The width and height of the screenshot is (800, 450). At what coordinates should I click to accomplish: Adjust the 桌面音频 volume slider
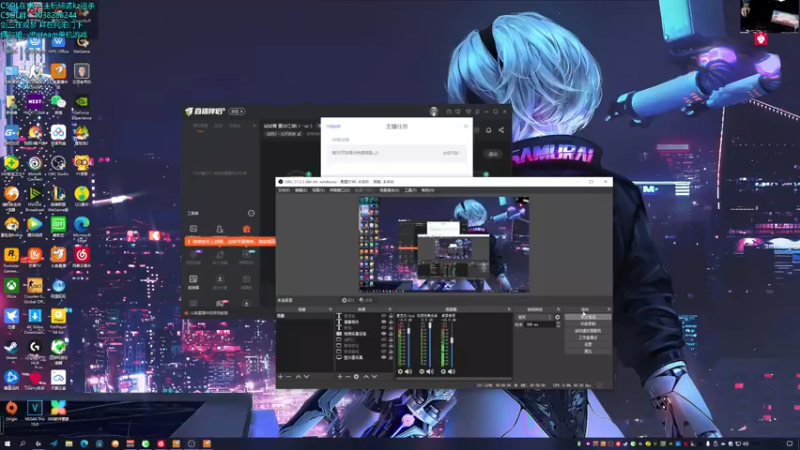point(452,342)
